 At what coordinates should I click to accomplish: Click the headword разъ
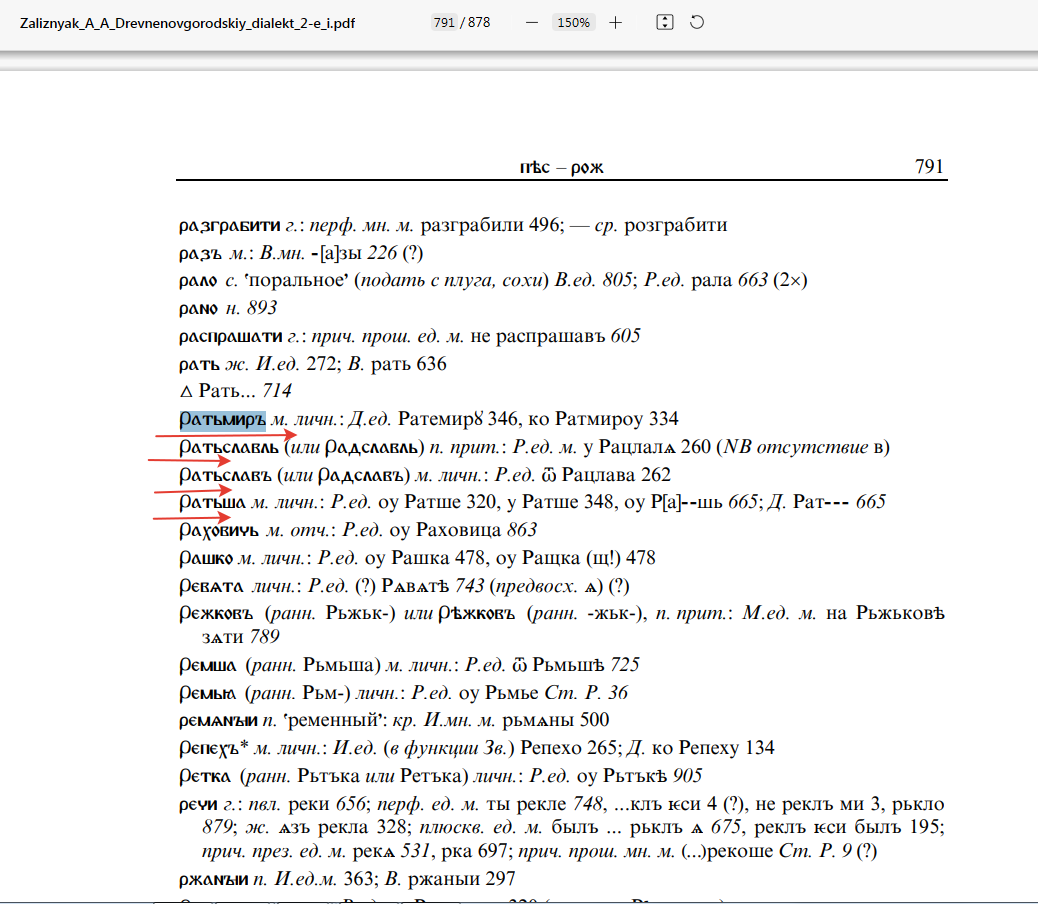point(201,254)
